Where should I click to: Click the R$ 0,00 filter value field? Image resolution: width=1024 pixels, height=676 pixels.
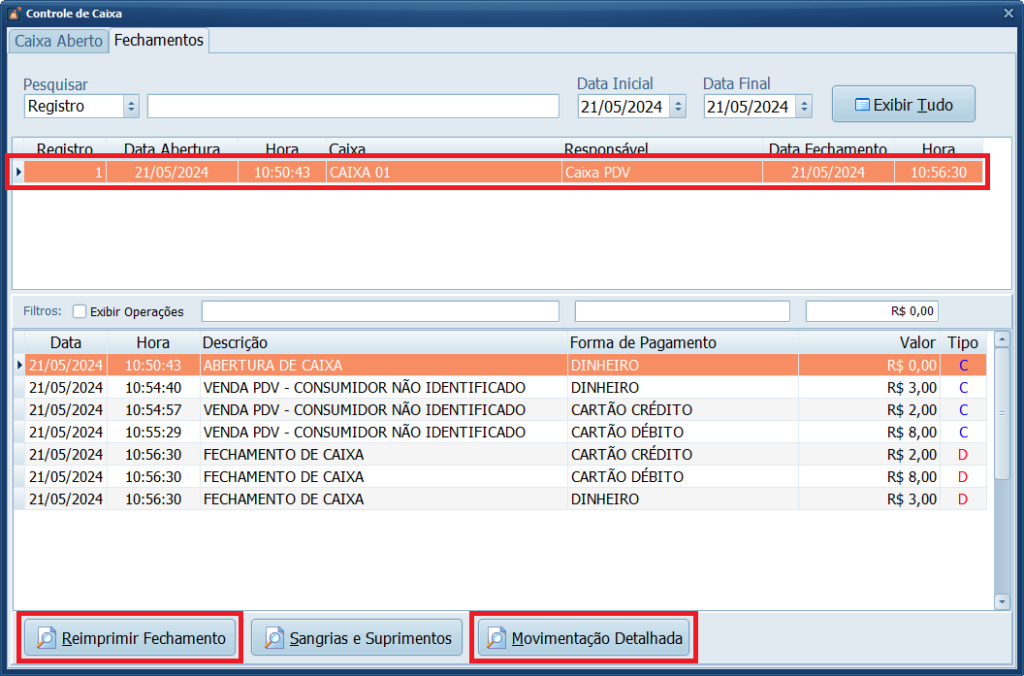[871, 311]
